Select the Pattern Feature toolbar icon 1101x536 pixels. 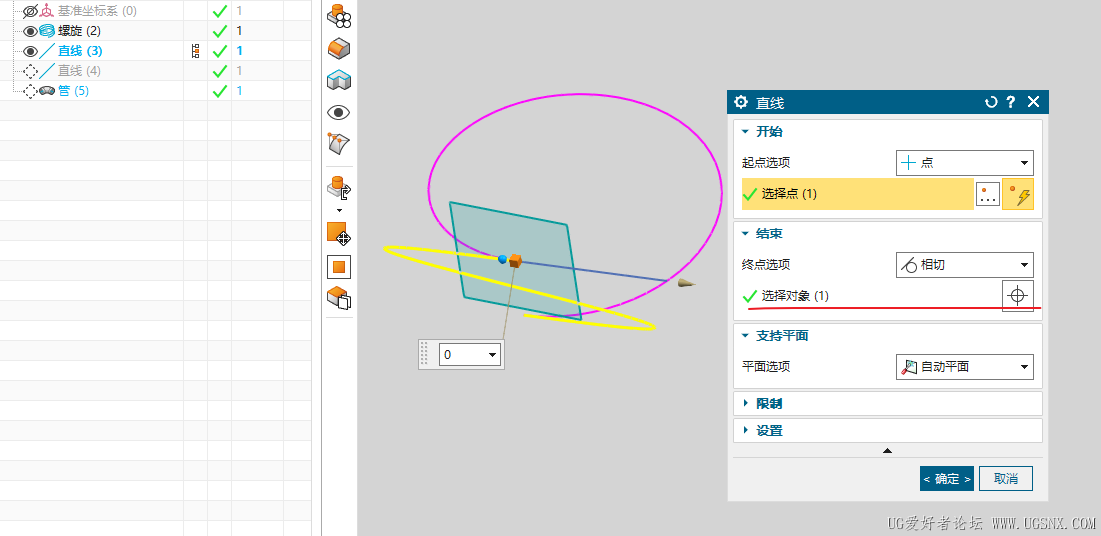(339, 15)
